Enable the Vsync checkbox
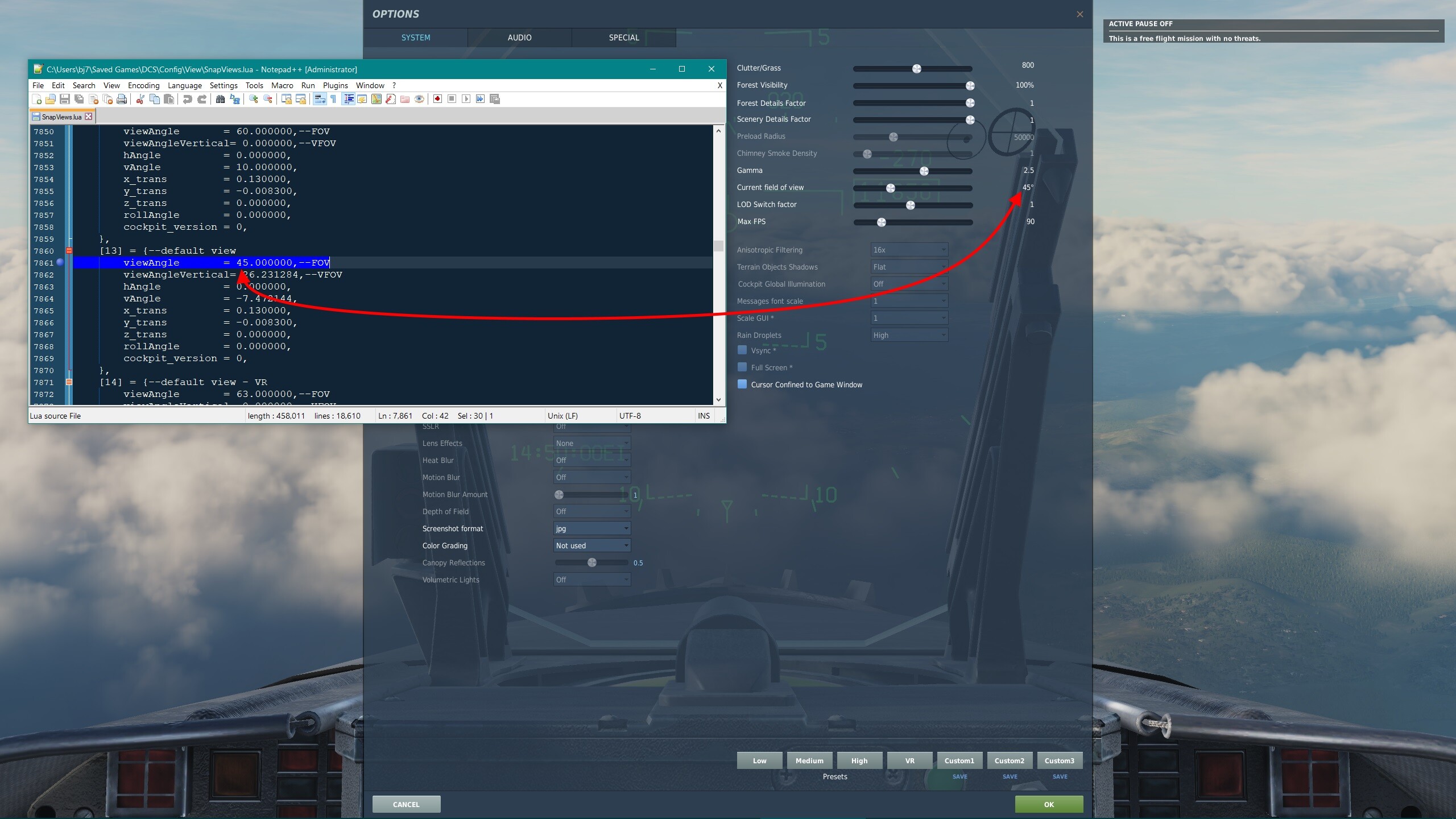The width and height of the screenshot is (1456, 819). coord(742,350)
